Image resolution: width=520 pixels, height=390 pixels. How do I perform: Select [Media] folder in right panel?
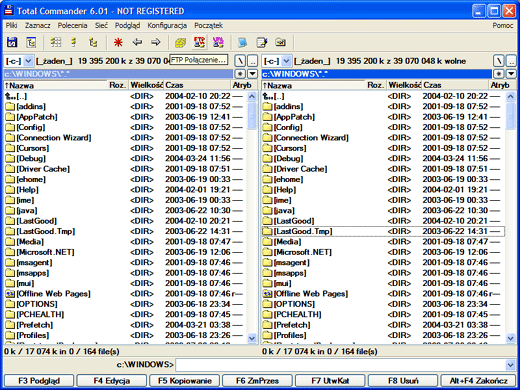(x=383, y=242)
